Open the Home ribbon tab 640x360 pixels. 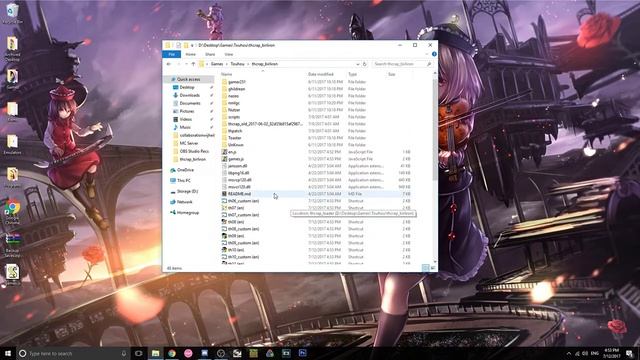coord(191,54)
